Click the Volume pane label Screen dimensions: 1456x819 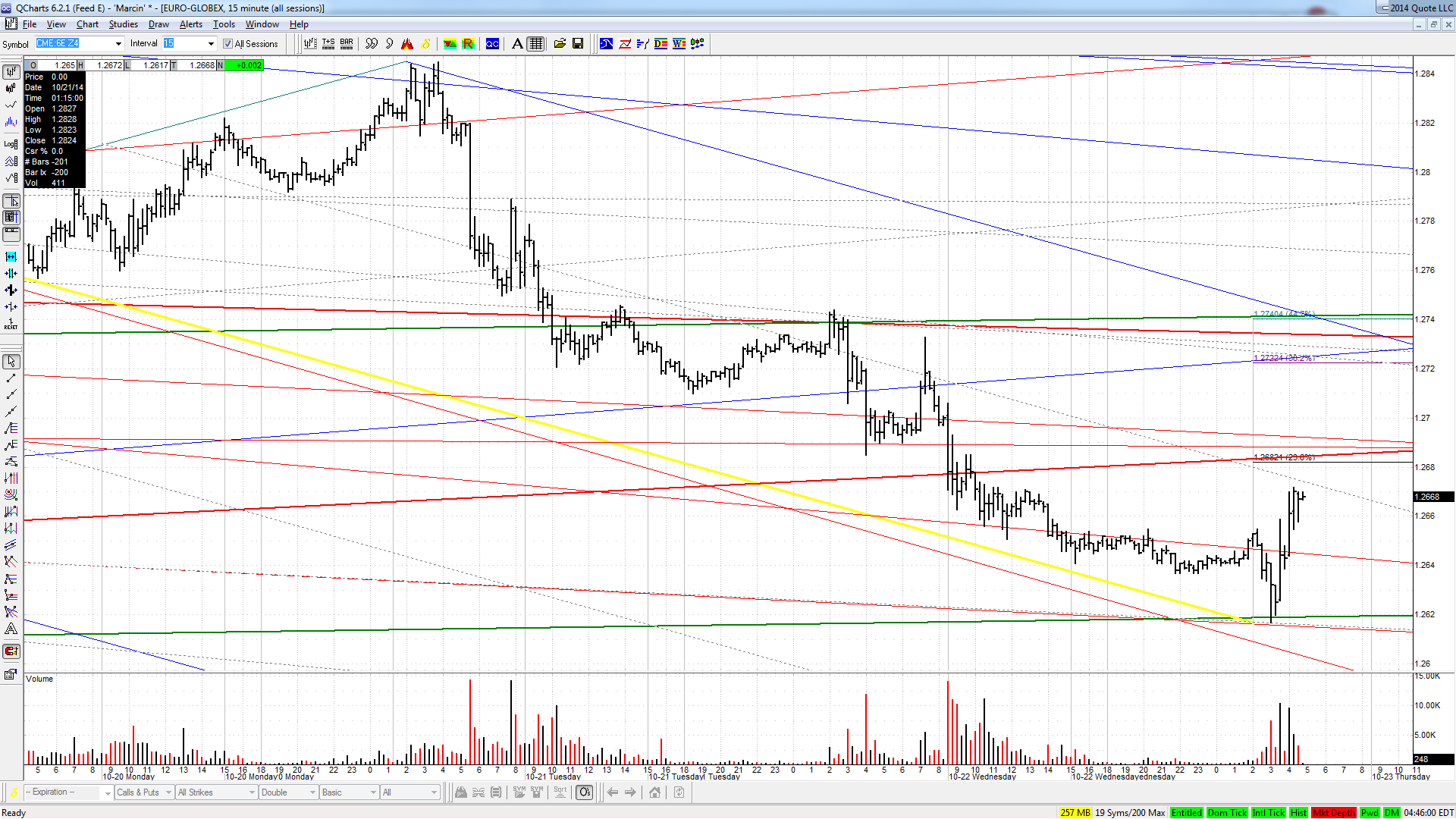coord(39,679)
